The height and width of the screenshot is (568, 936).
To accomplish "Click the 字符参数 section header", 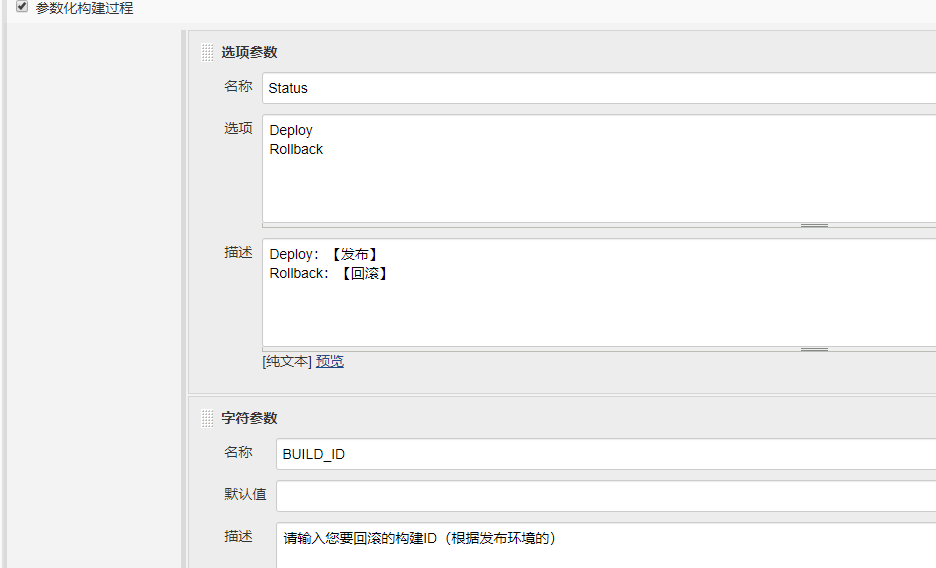I will tap(249, 419).
